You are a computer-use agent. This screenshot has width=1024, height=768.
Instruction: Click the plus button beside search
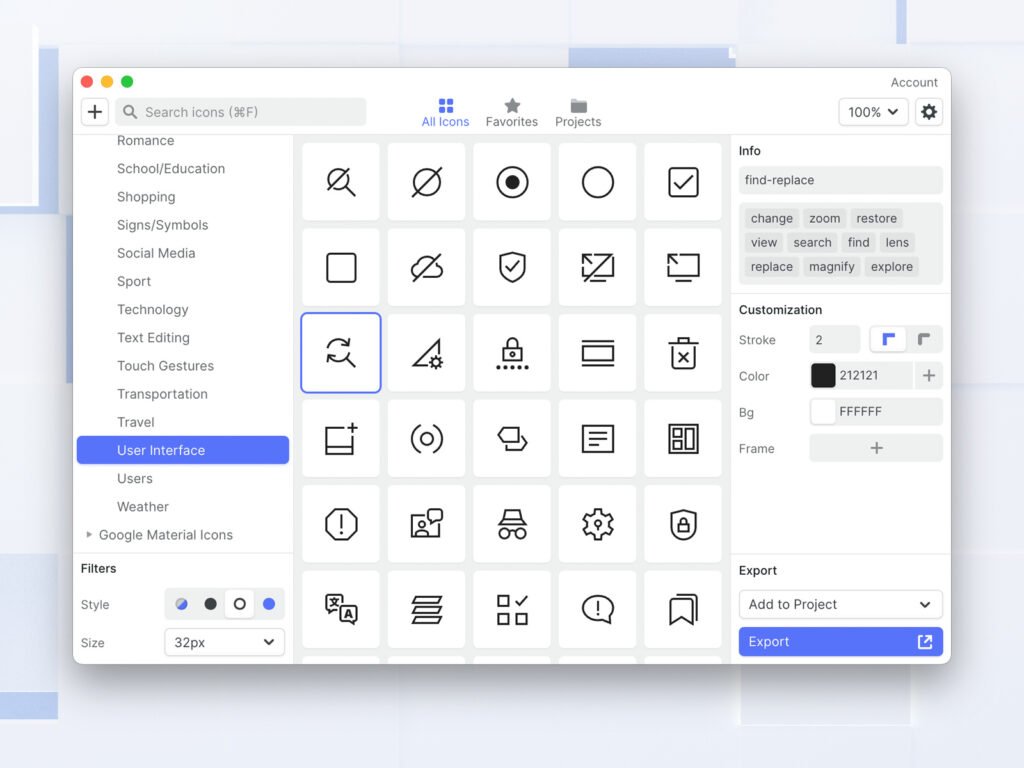[95, 112]
